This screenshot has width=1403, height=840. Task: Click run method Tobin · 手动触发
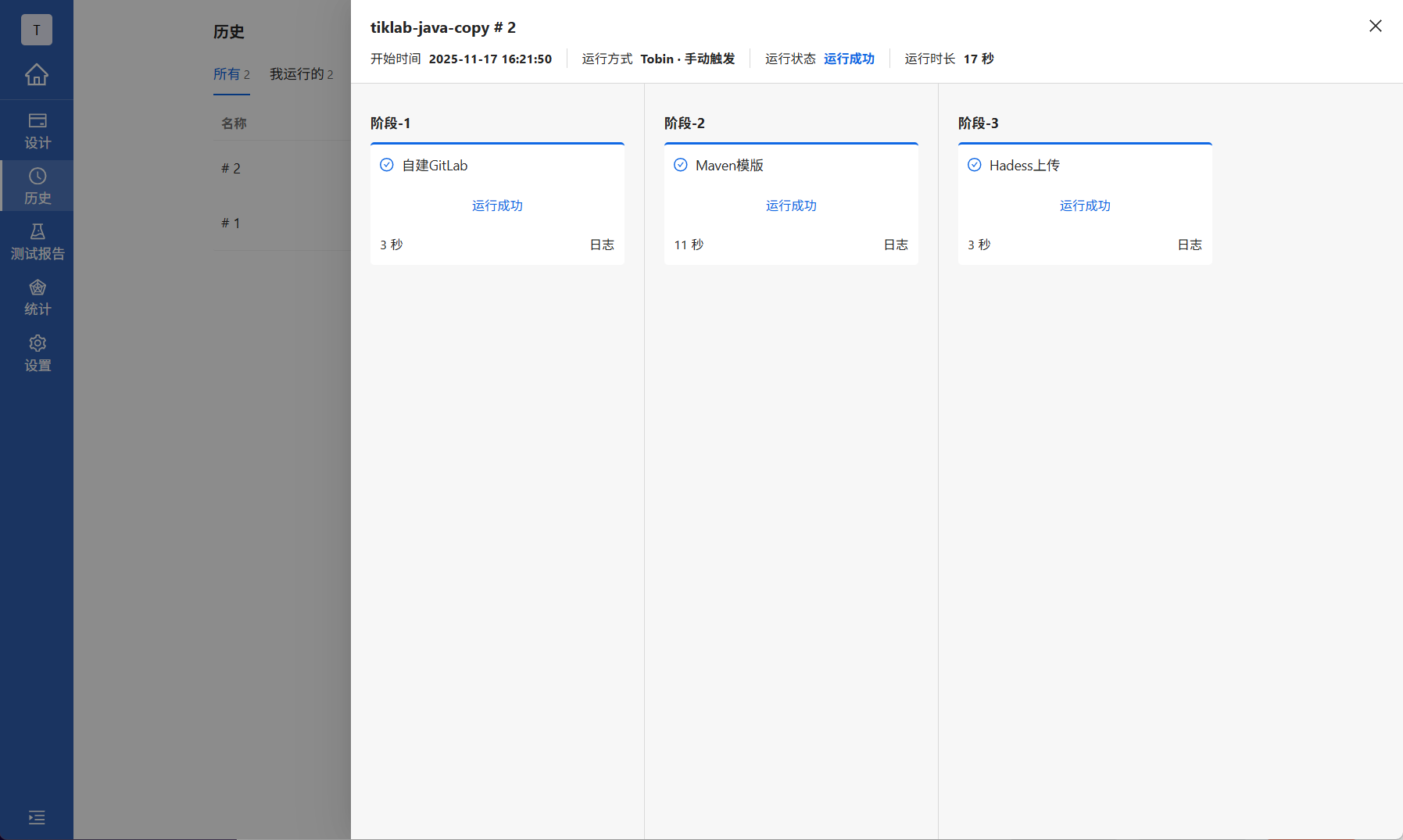click(688, 59)
